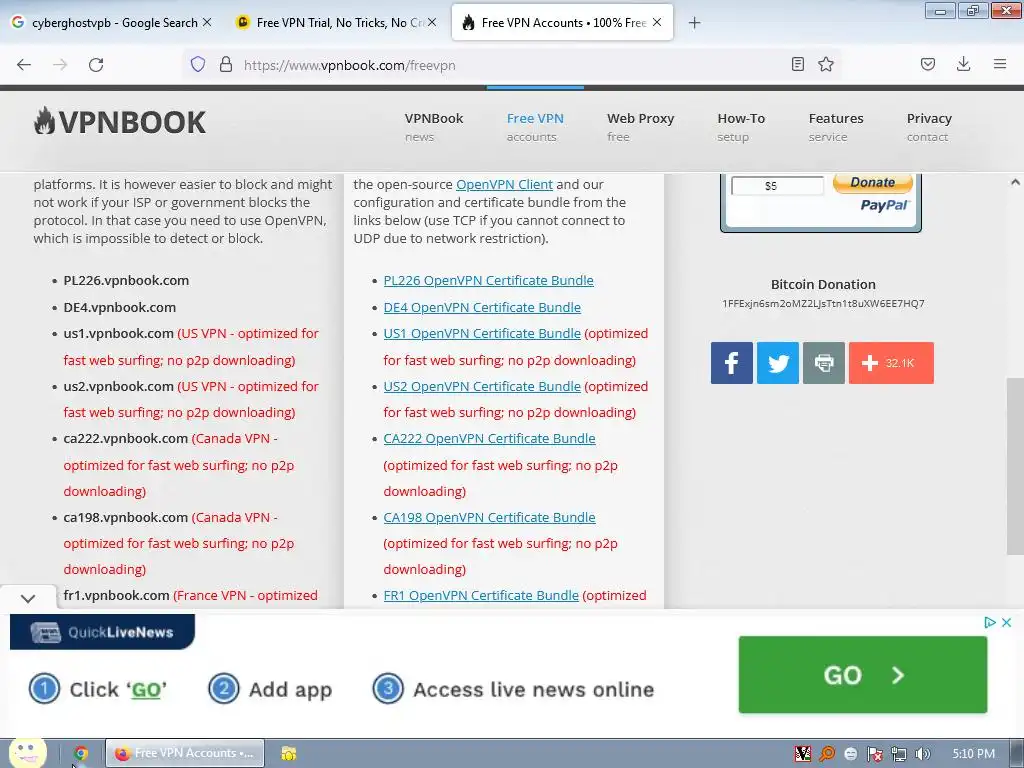Download US1 OpenVPN Certificate Bundle

(x=482, y=333)
